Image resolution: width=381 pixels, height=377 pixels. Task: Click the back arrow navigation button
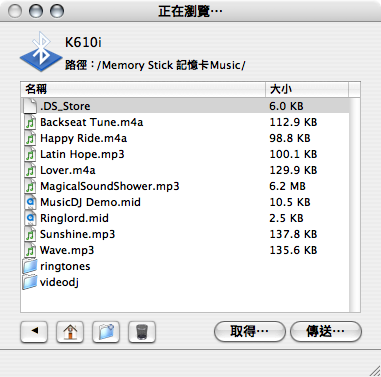pos(34,332)
